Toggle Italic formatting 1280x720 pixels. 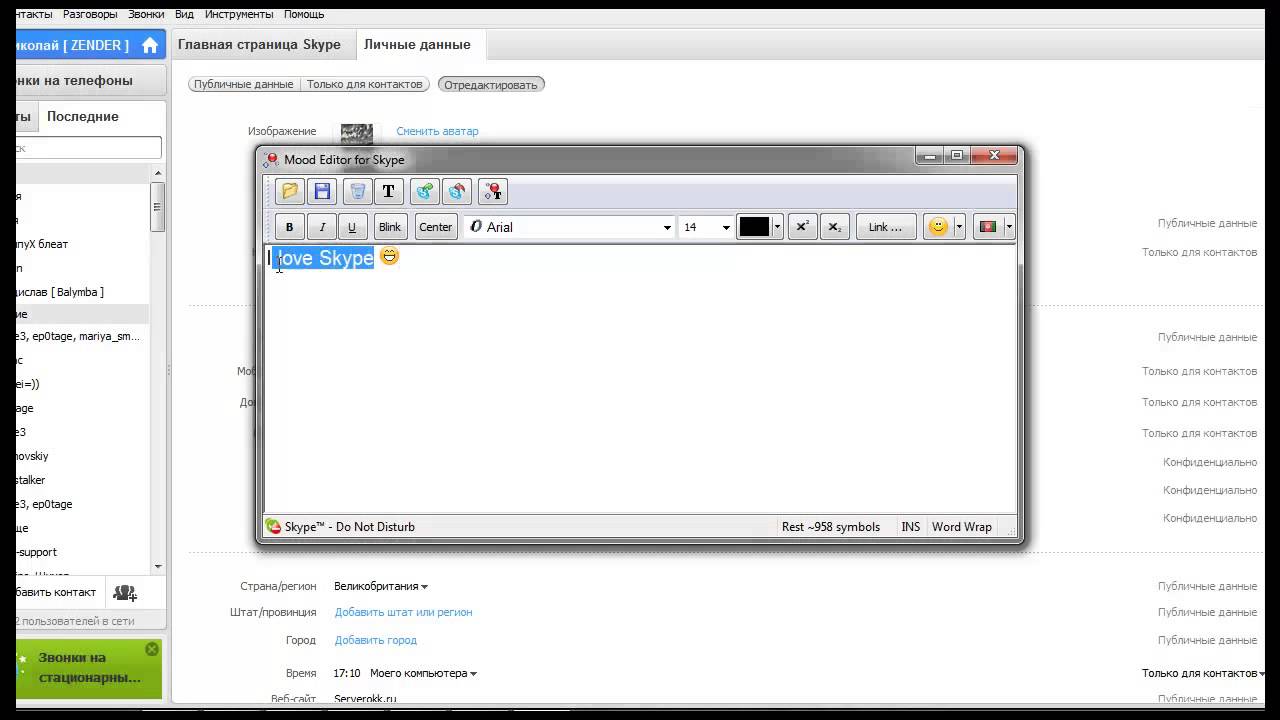tap(321, 227)
